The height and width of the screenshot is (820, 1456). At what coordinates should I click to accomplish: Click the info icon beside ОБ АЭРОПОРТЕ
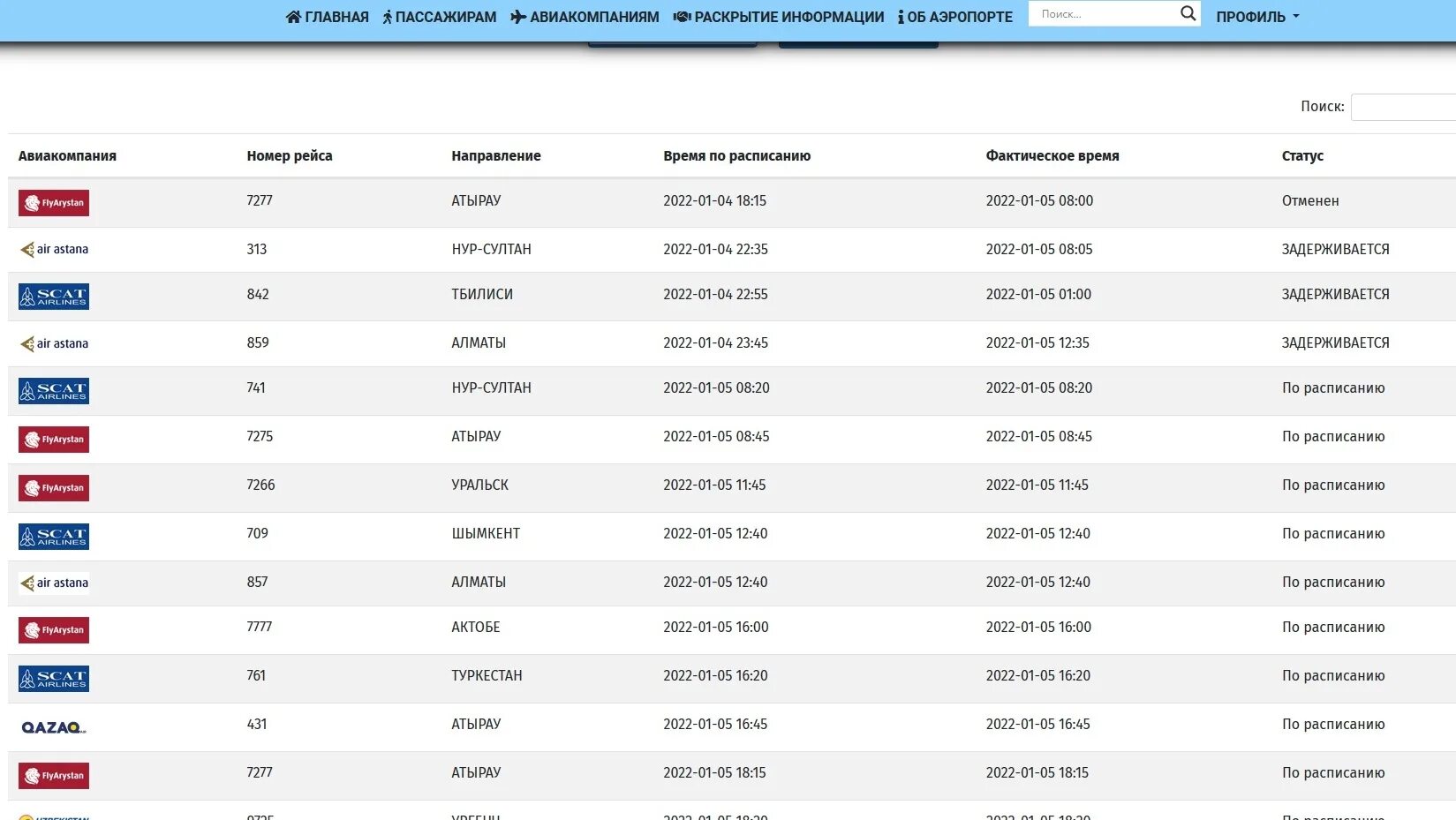[901, 17]
